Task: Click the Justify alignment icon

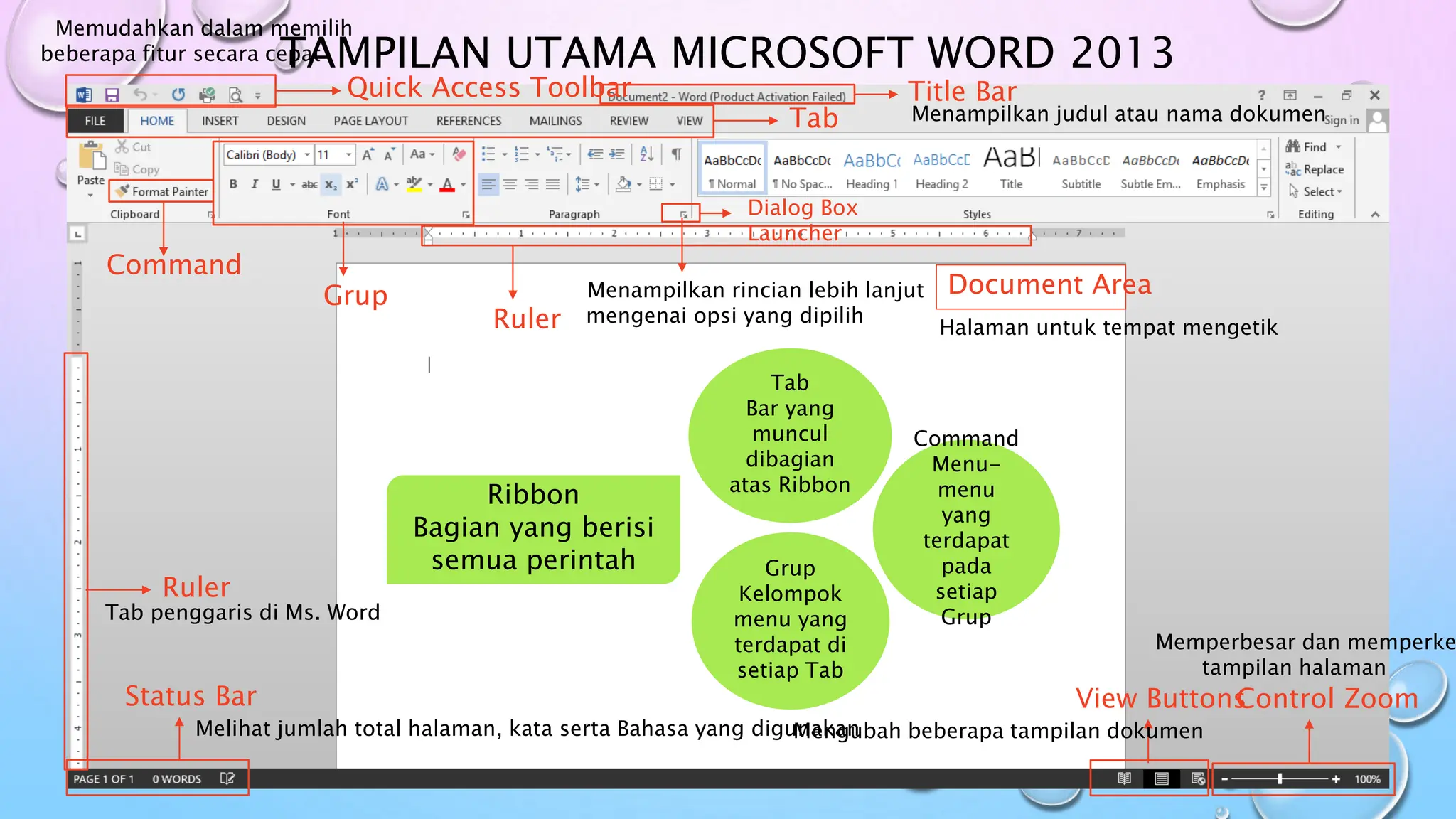Action: 552,185
